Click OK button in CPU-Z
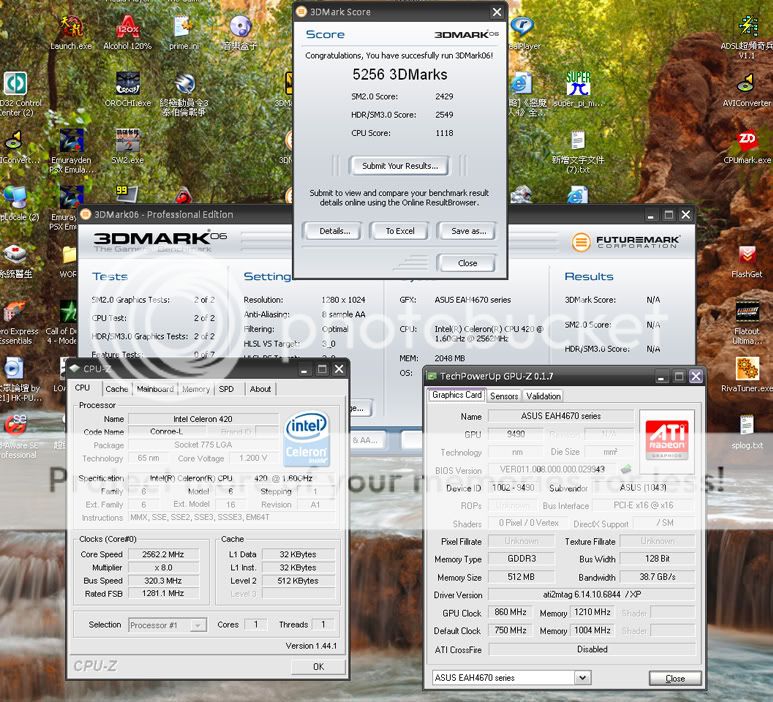 click(x=318, y=667)
